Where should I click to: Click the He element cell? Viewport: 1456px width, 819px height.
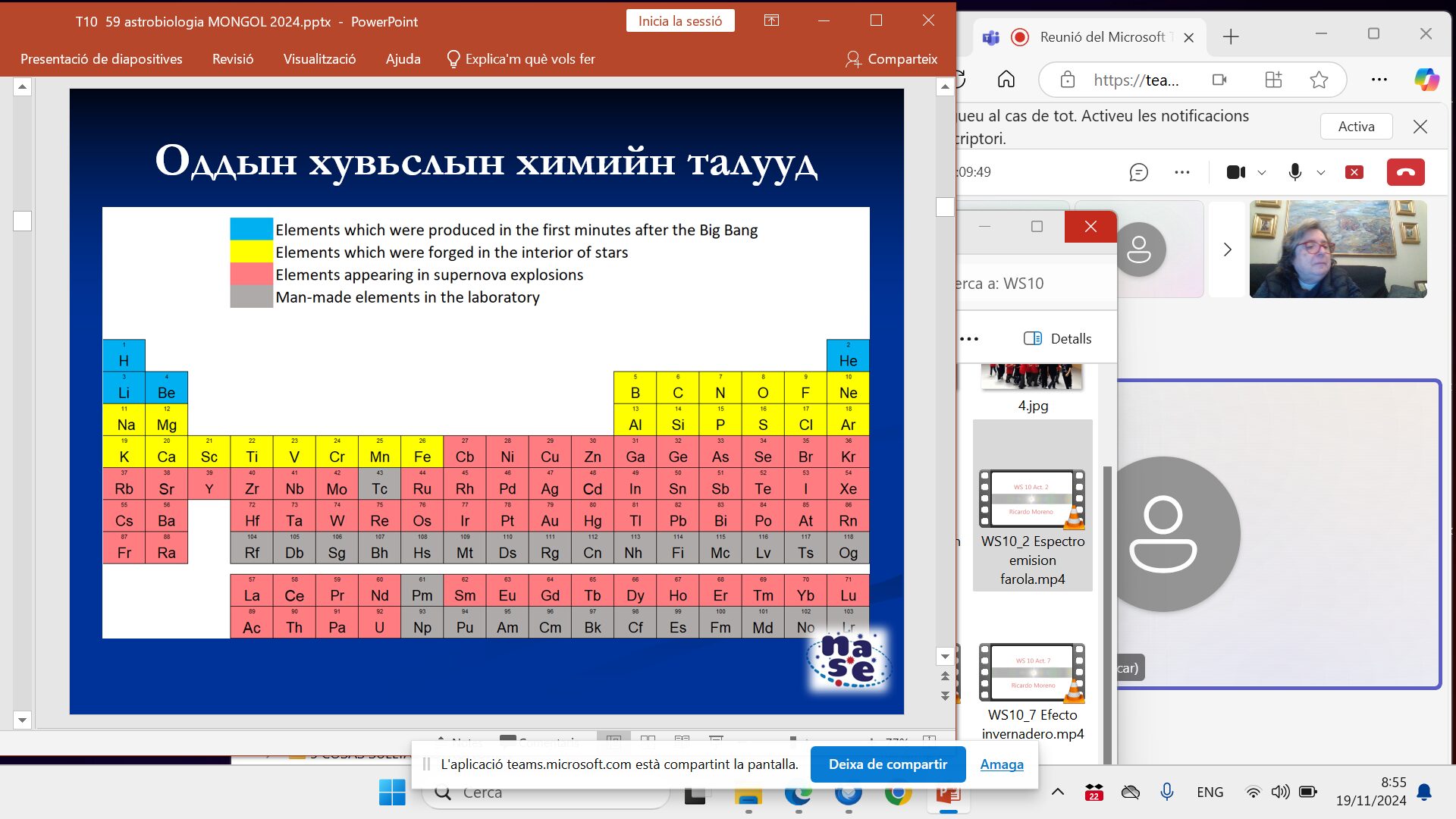[x=848, y=355]
